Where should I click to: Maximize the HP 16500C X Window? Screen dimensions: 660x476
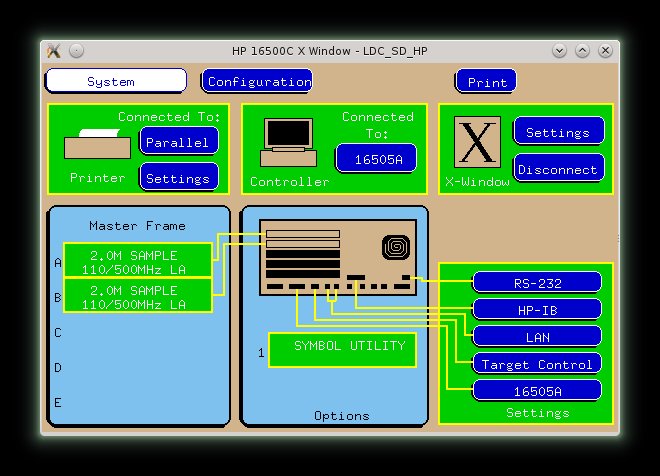point(582,51)
